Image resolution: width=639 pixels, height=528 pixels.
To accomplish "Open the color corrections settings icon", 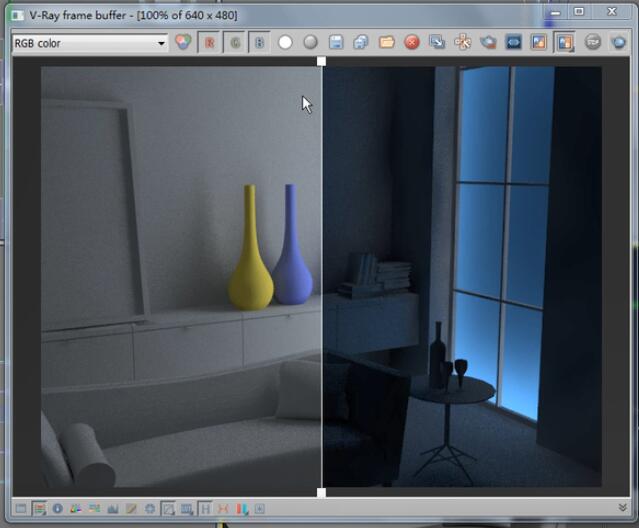I will click(39, 509).
